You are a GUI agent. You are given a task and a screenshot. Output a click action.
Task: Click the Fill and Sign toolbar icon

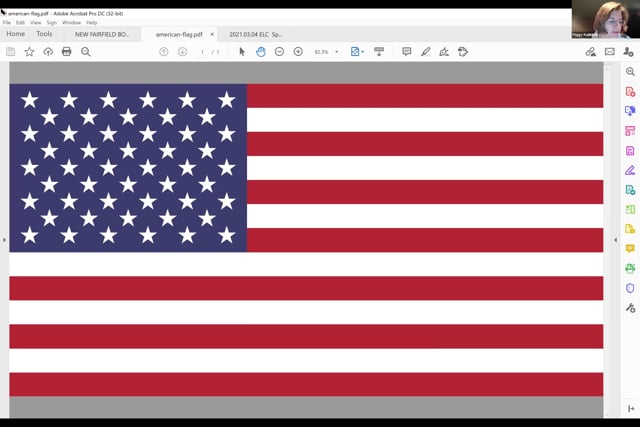(x=591, y=52)
